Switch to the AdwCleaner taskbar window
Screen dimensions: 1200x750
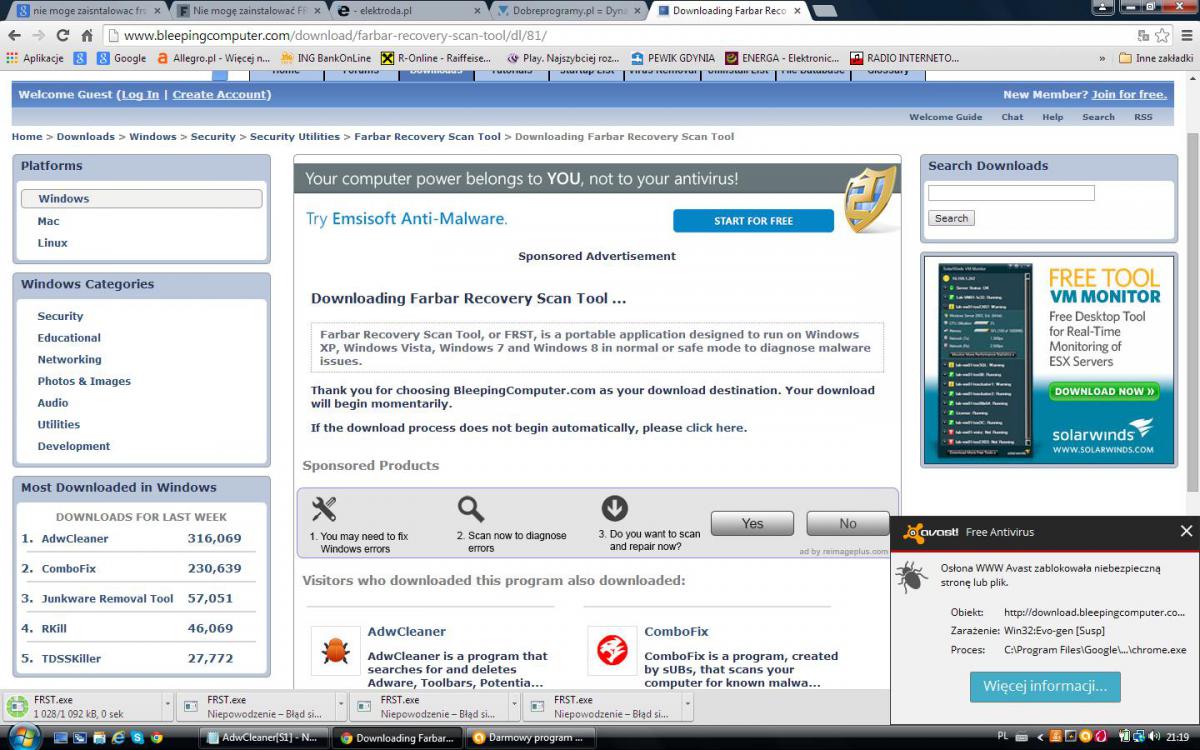click(263, 738)
